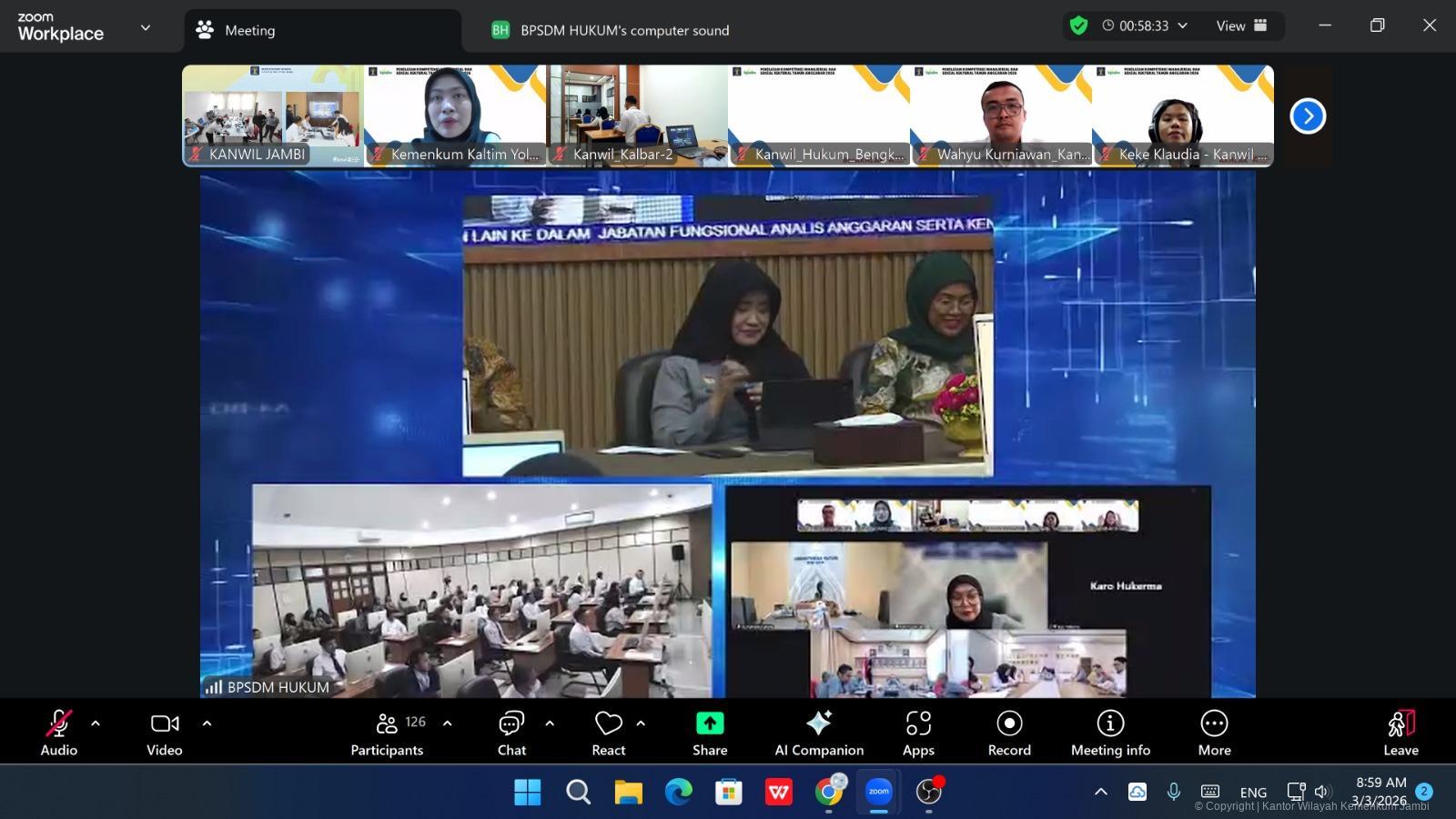Show next participants with the blue arrow
Screen dimensions: 1456x819
pos(1308,116)
